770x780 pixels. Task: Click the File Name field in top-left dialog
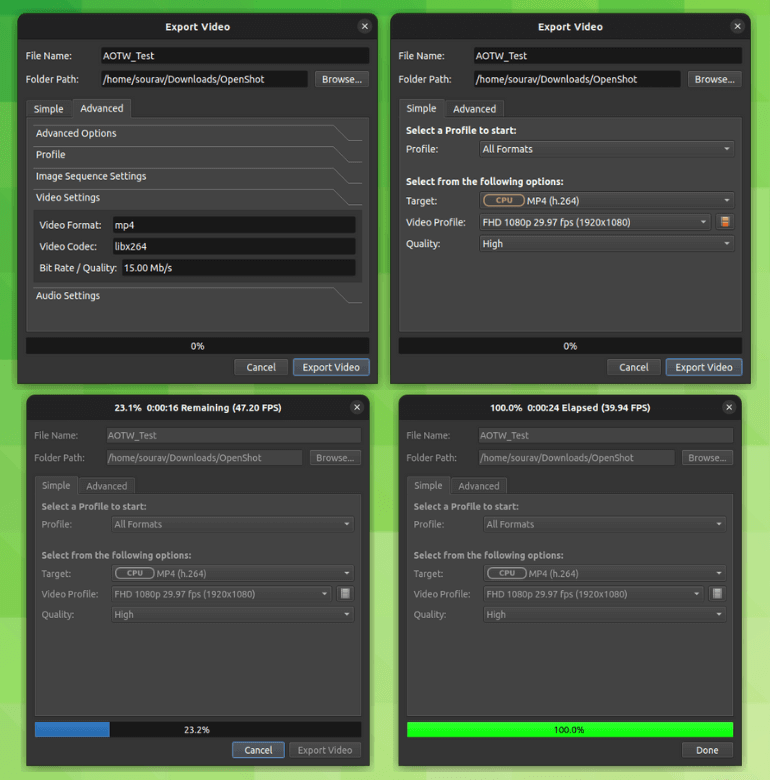click(x=235, y=56)
